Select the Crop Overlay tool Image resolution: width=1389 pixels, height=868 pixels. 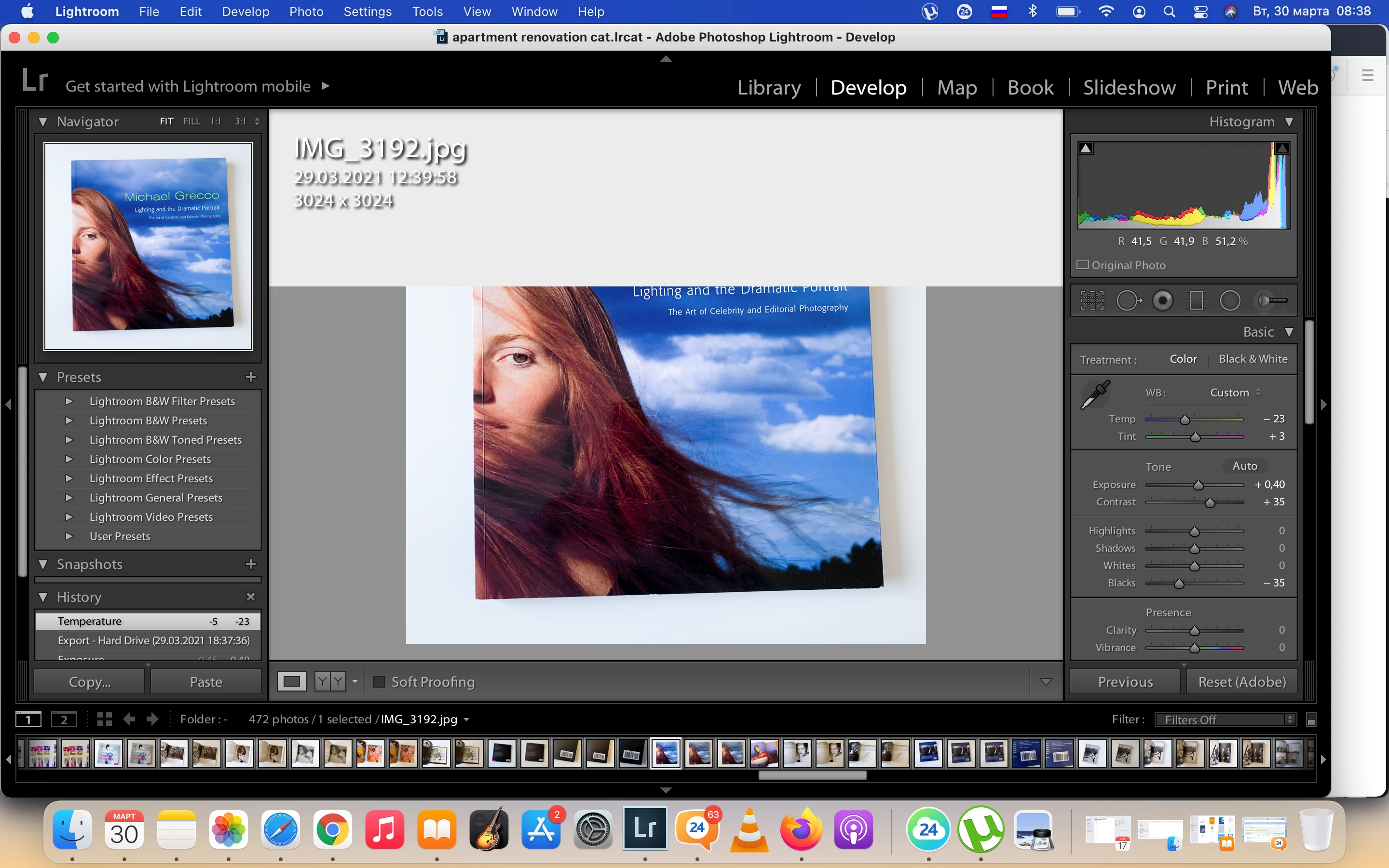pos(1092,300)
